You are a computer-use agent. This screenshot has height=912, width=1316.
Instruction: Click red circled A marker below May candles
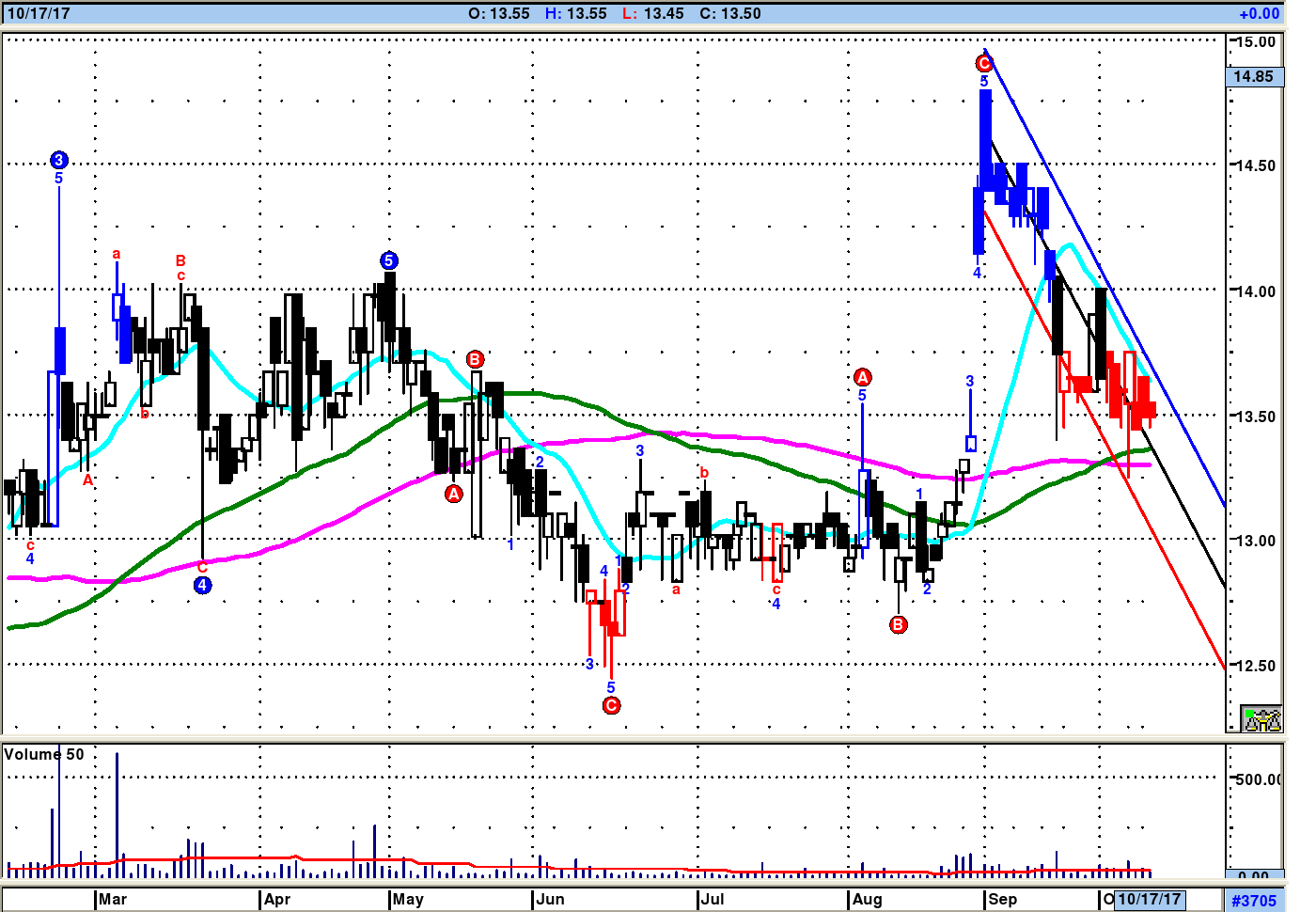click(454, 494)
